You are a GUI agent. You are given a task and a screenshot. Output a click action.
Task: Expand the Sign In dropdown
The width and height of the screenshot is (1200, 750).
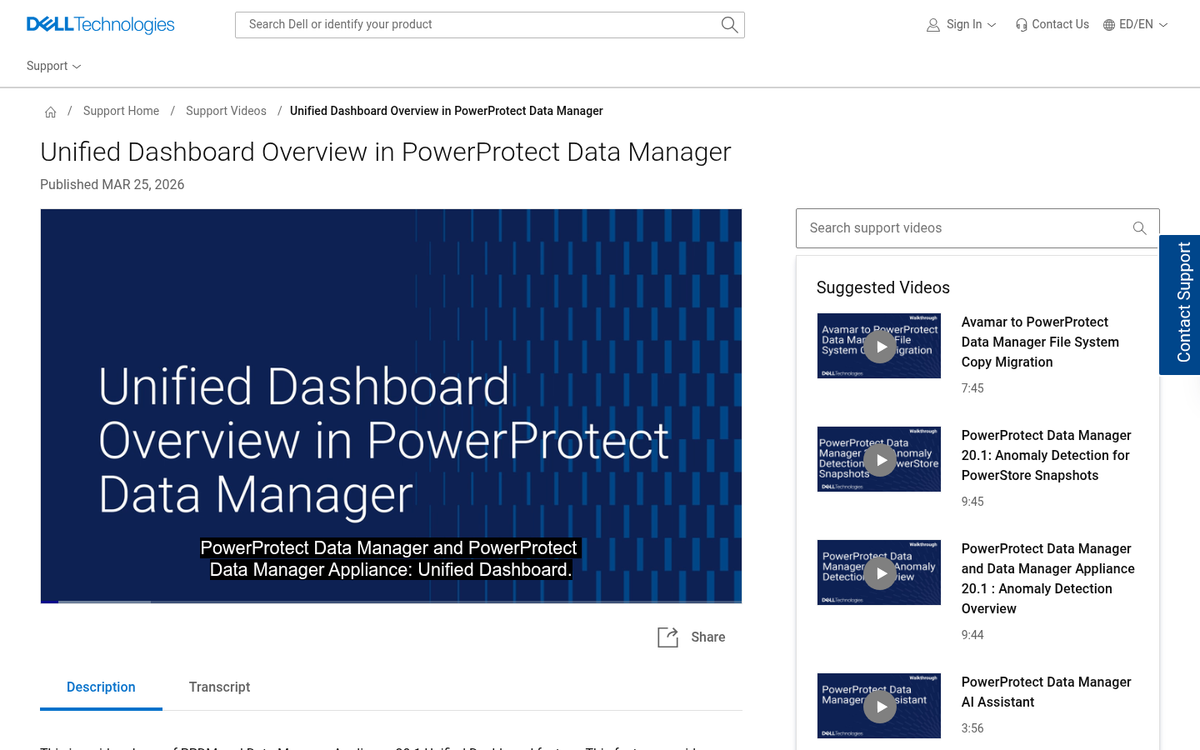coord(961,25)
